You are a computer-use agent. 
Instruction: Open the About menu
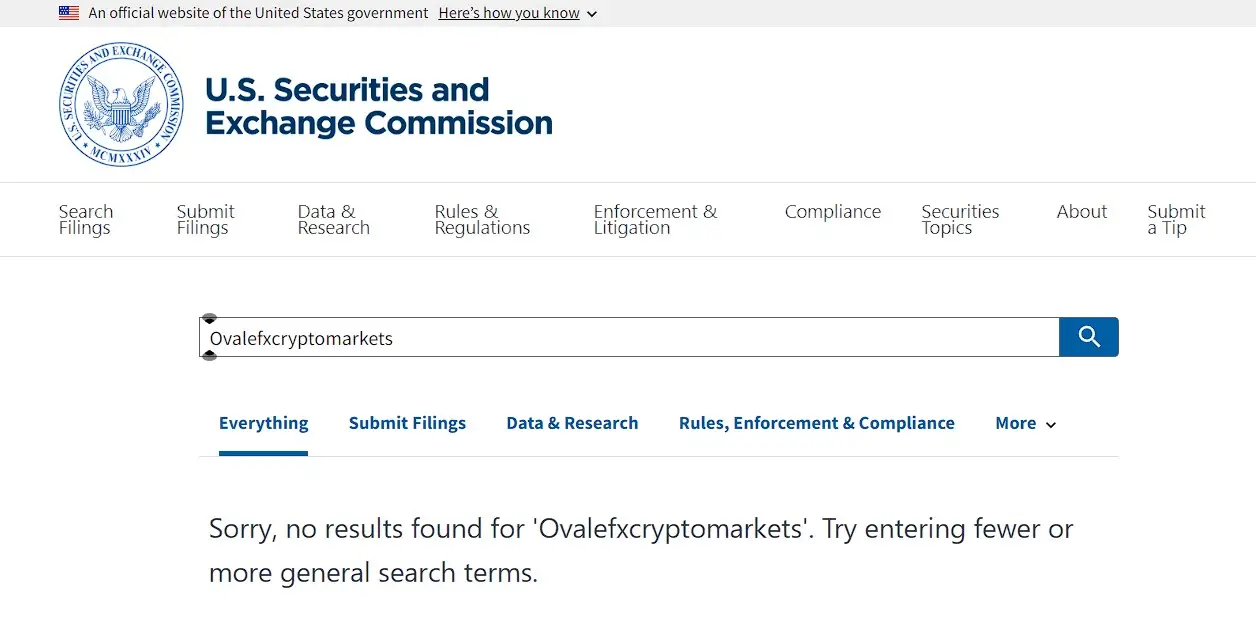[x=1082, y=212]
